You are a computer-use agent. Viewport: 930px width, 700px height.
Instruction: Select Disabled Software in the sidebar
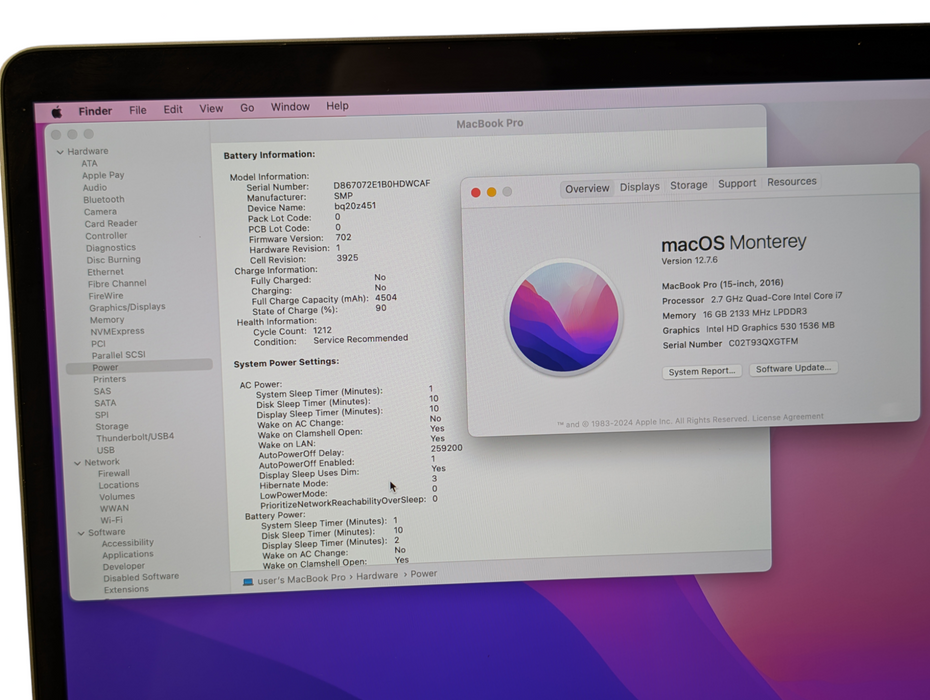(x=141, y=577)
